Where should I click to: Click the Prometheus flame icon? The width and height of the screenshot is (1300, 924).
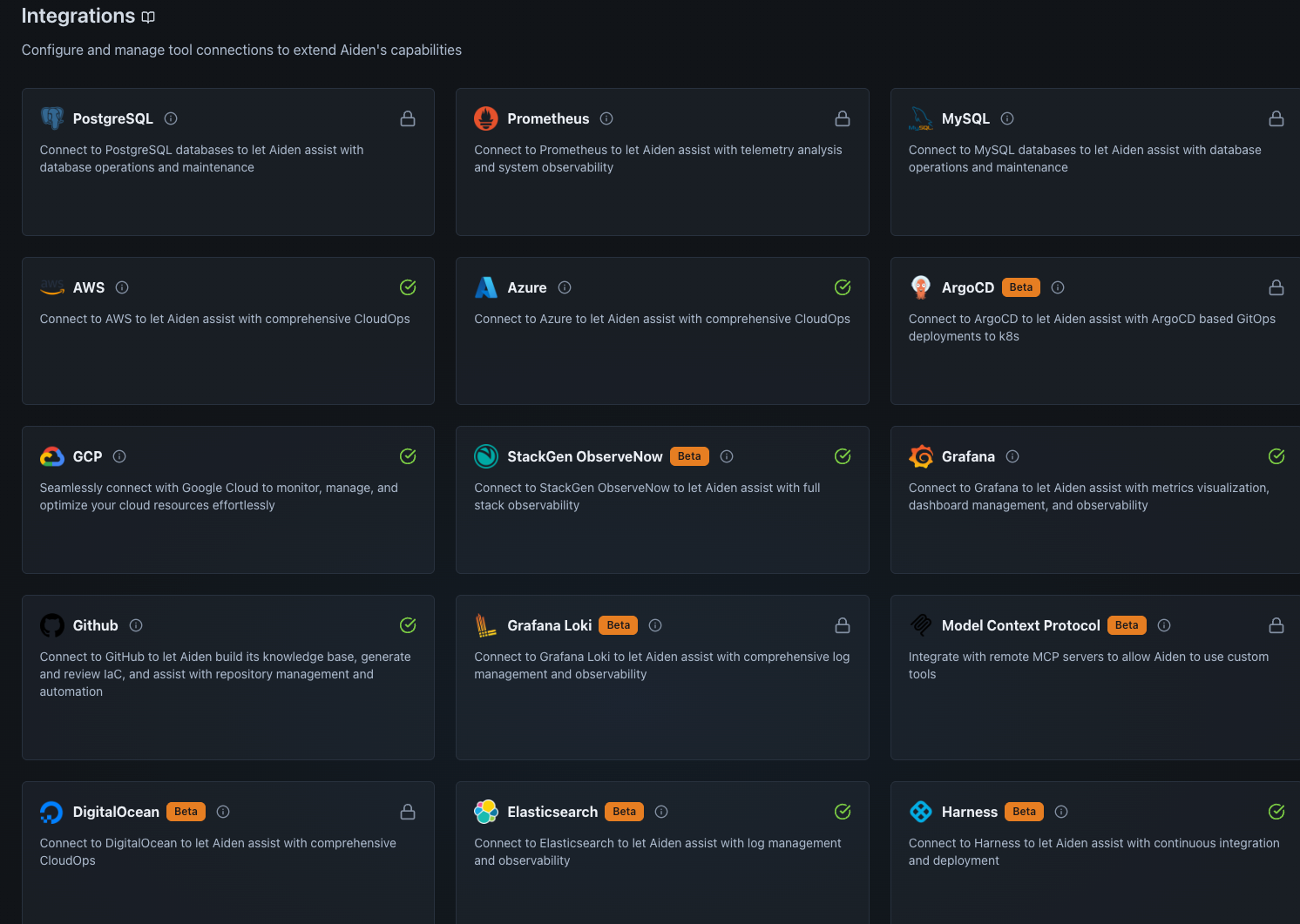click(x=486, y=118)
